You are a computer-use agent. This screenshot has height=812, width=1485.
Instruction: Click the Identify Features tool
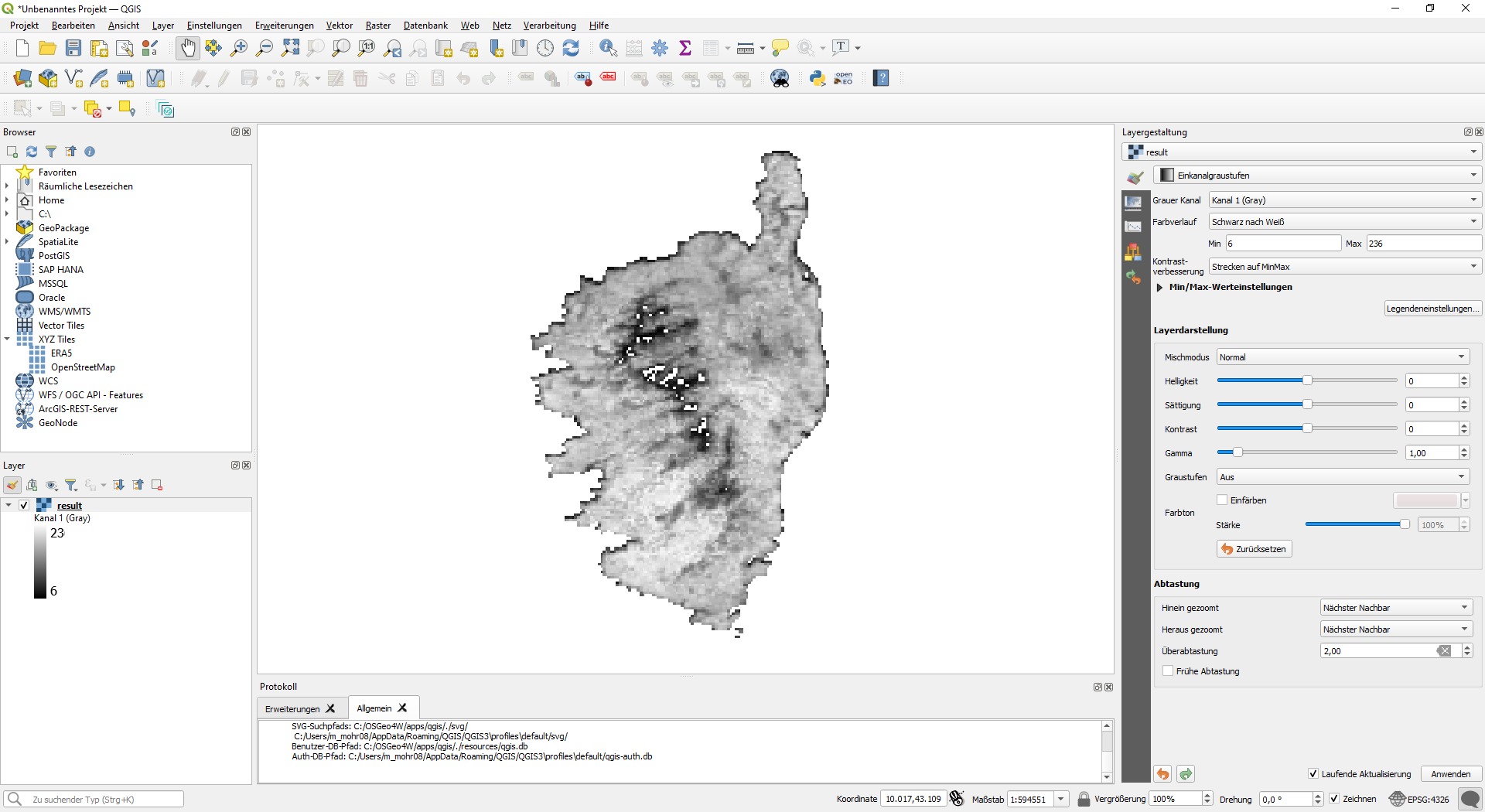coord(608,47)
